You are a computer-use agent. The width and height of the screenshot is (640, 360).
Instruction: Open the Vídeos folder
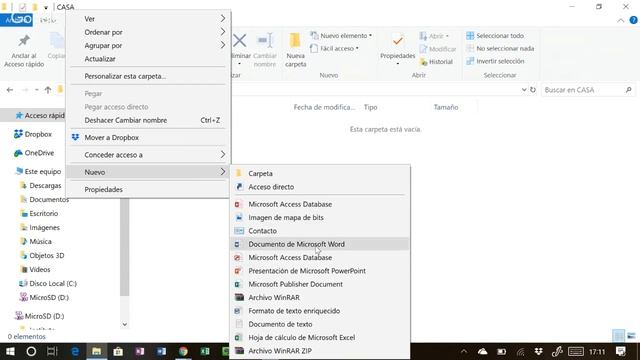click(35, 269)
